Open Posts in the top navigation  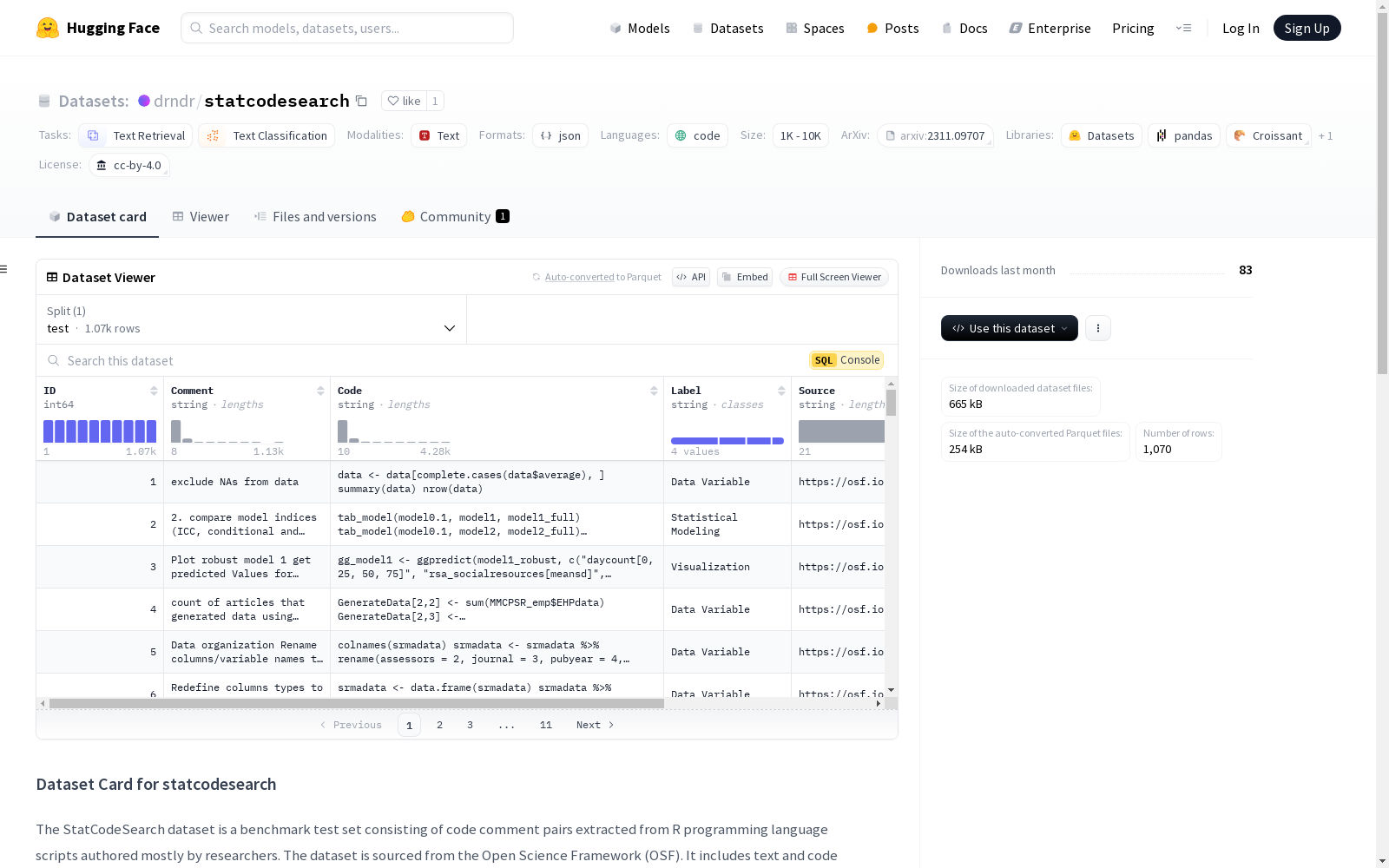pyautogui.click(x=893, y=28)
